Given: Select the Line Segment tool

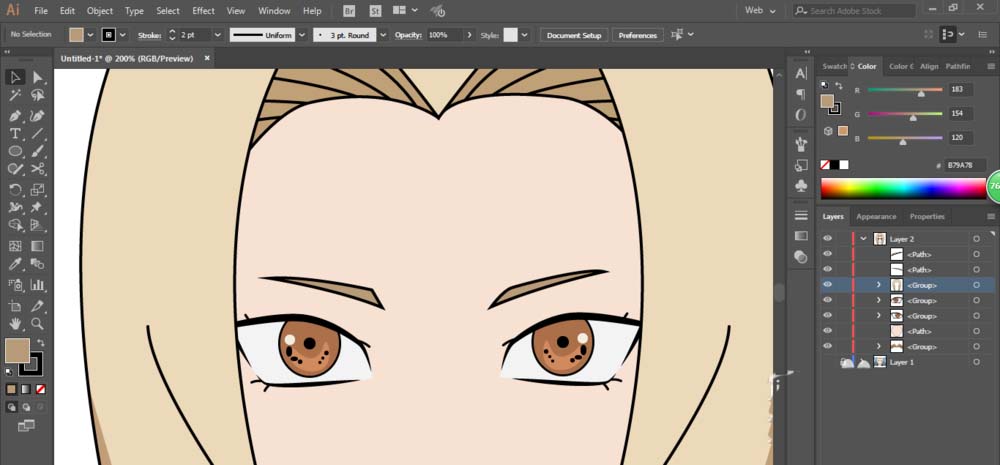Looking at the screenshot, I should point(38,133).
